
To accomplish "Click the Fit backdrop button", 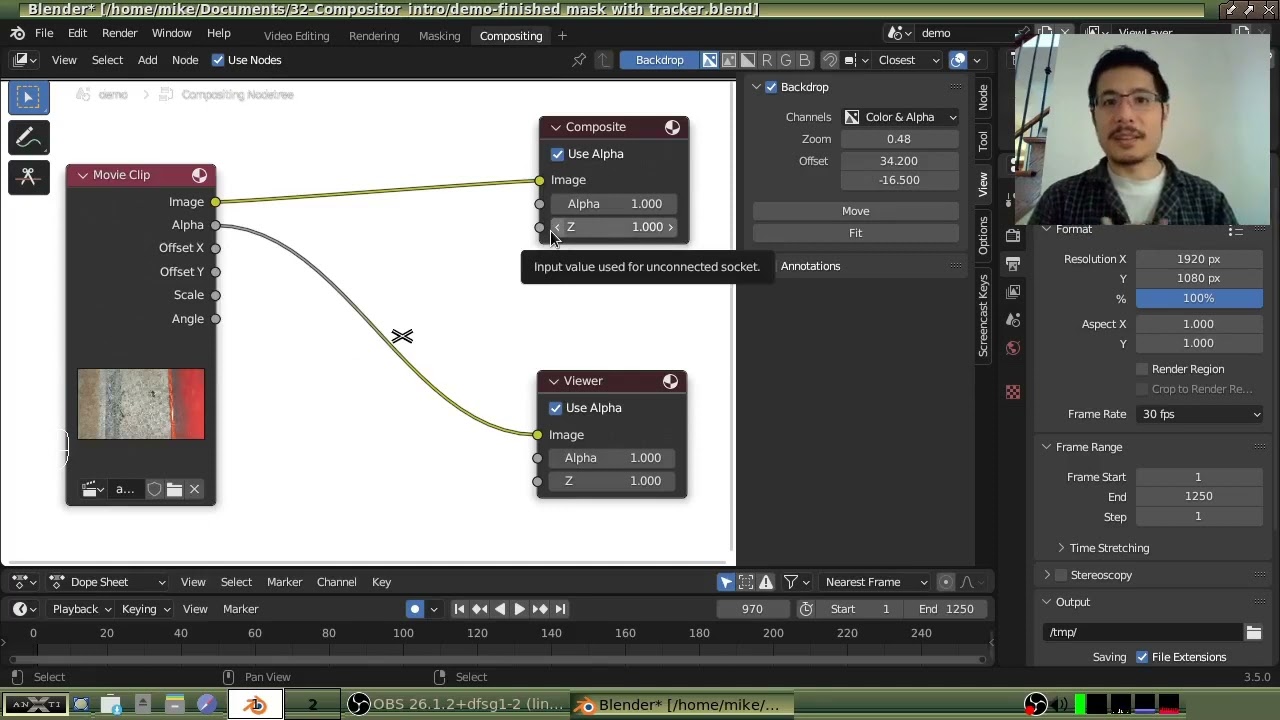I will (x=855, y=233).
